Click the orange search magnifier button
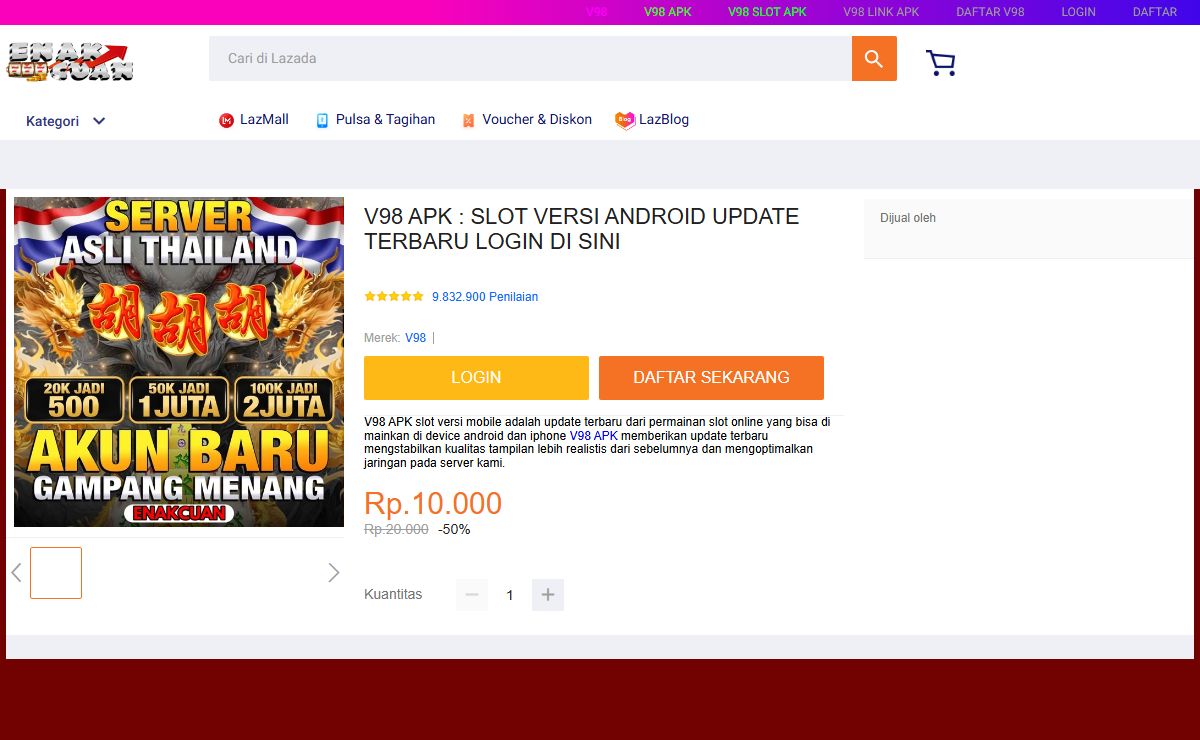This screenshot has width=1200, height=740. [874, 59]
